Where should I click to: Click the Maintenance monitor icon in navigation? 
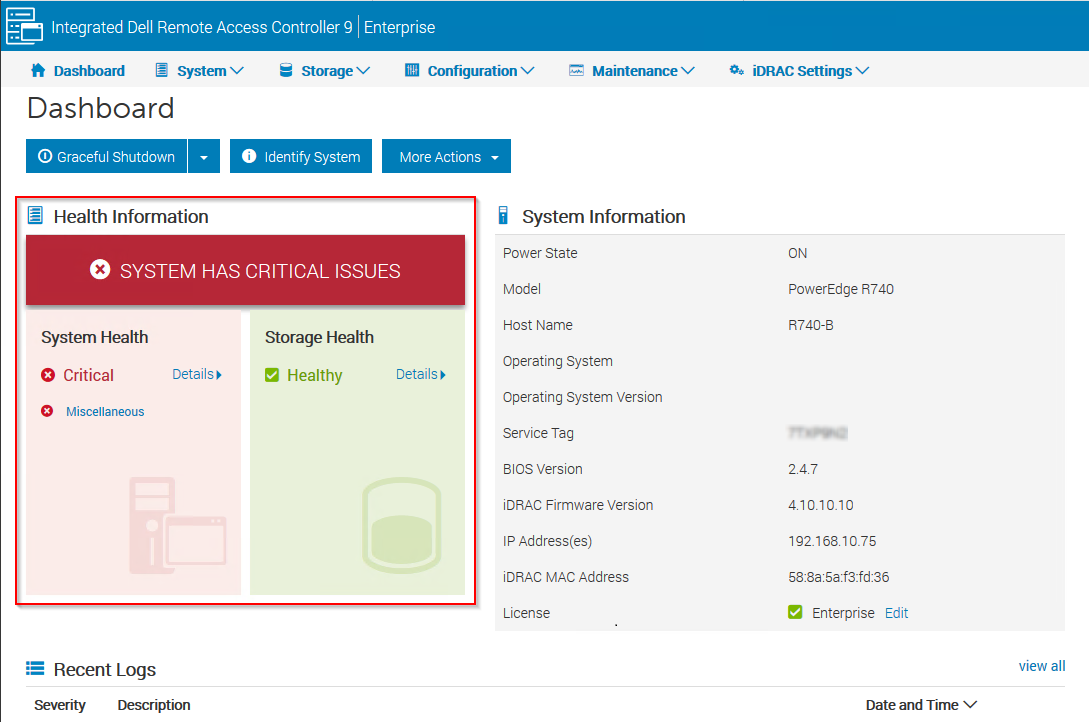pos(576,71)
